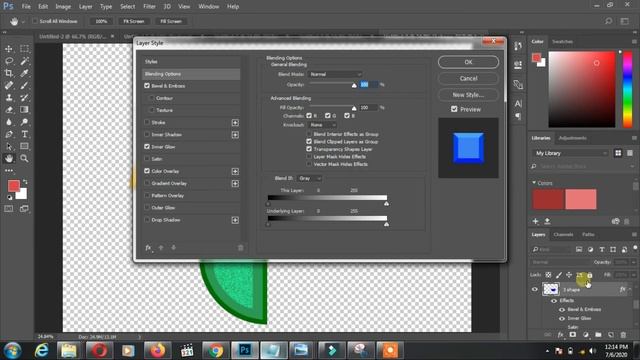
Task: Click the Fill Opacity value field
Action: point(368,107)
